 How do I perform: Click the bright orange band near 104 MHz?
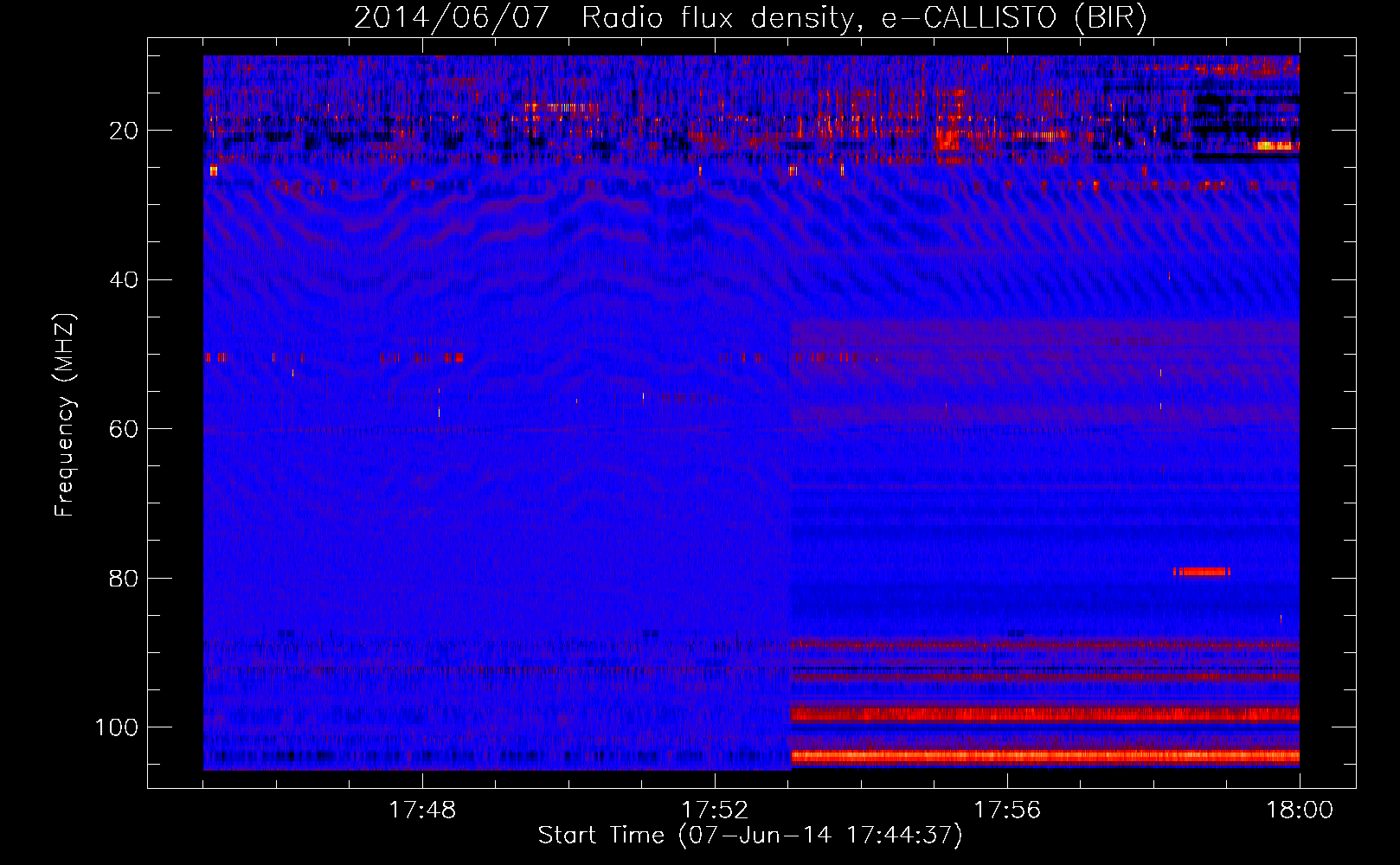pyautogui.click(x=1044, y=756)
